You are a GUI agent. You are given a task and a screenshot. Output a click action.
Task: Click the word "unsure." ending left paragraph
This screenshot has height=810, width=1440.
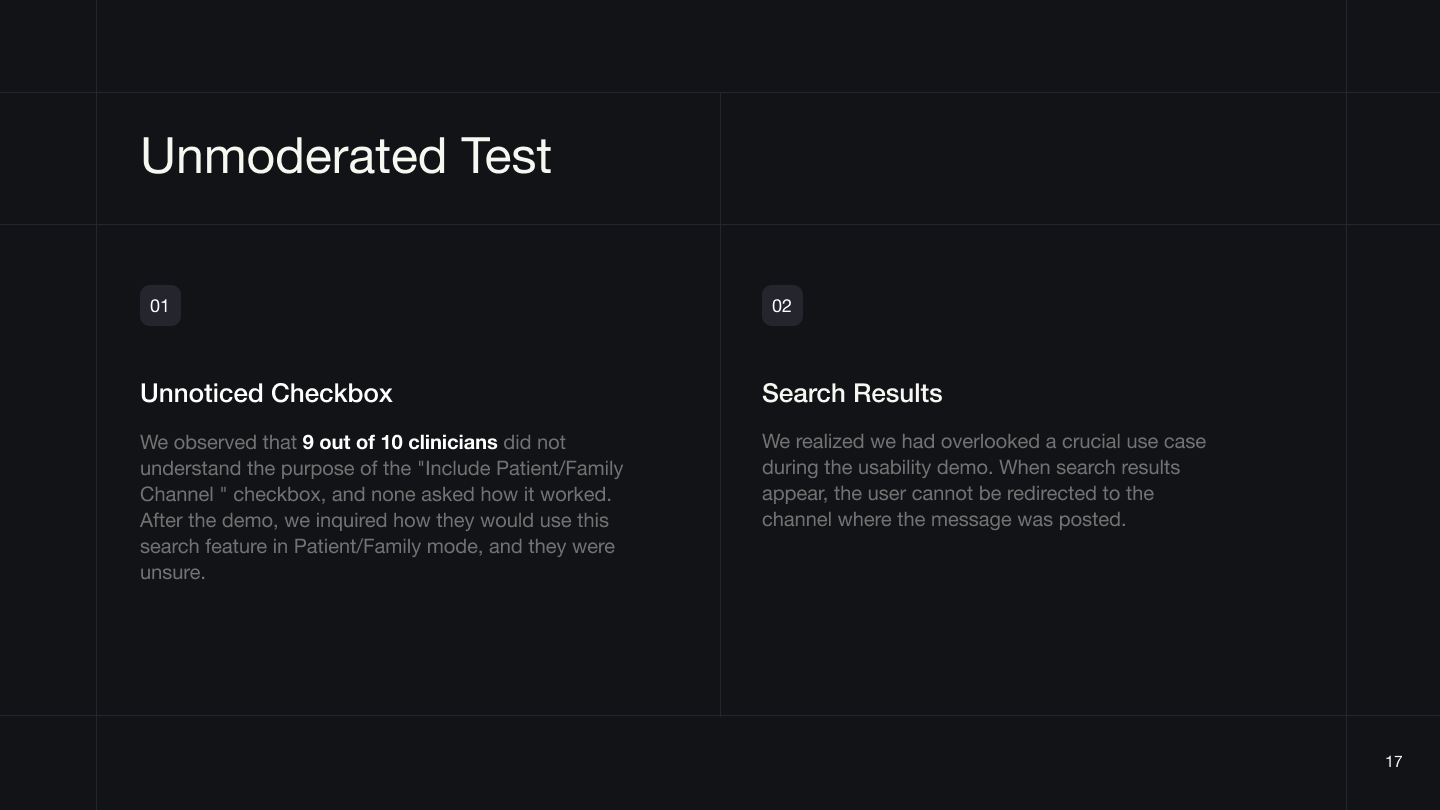coord(173,573)
